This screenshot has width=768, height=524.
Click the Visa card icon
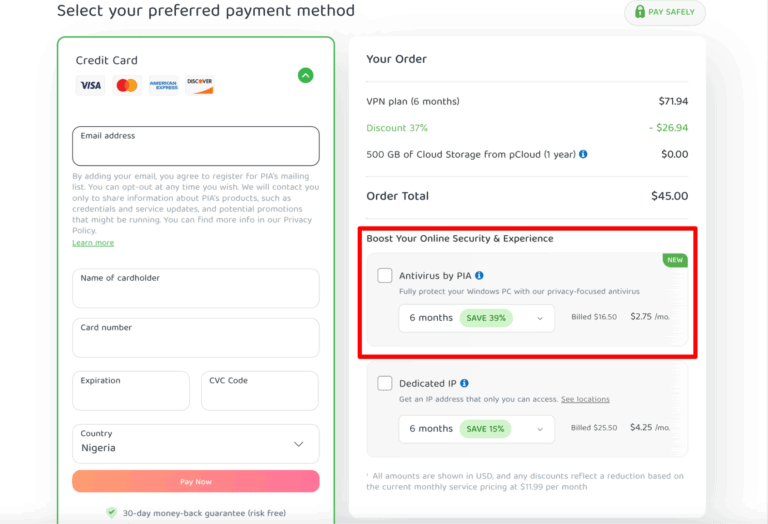(90, 86)
